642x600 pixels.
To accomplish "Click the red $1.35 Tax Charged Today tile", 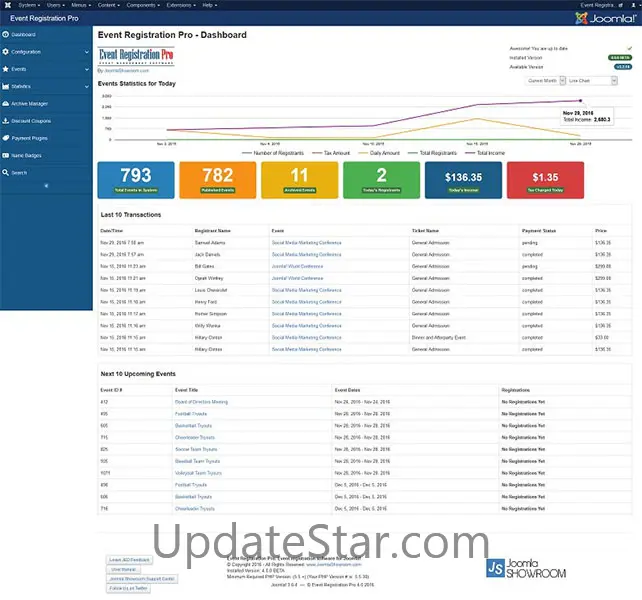I will (x=545, y=180).
